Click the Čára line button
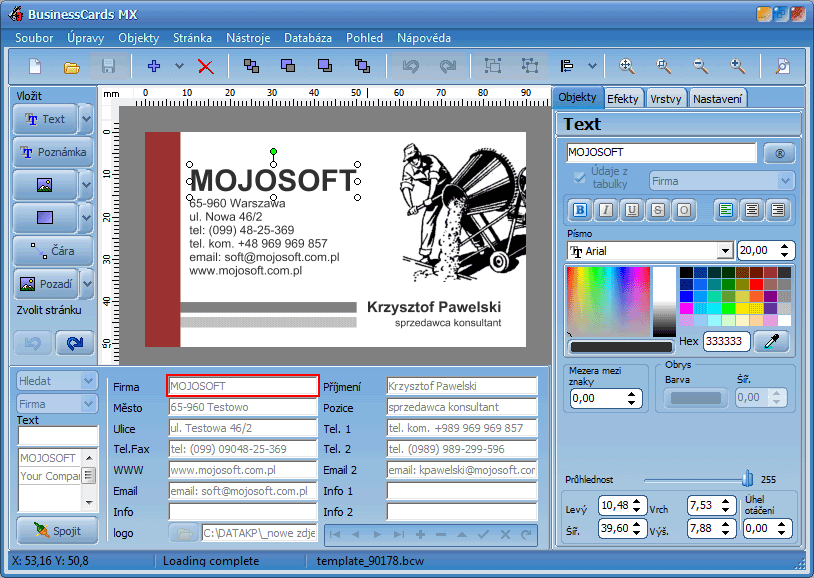 52,250
